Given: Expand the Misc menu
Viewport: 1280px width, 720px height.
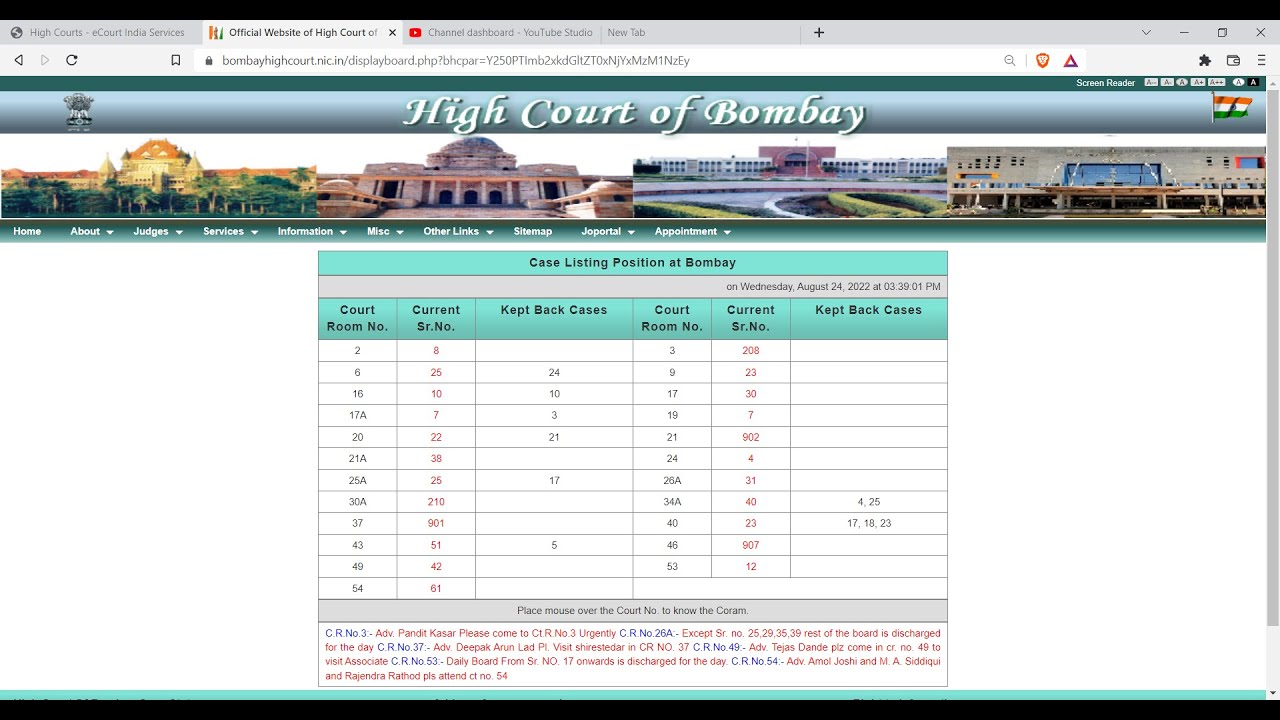Looking at the screenshot, I should [x=385, y=231].
